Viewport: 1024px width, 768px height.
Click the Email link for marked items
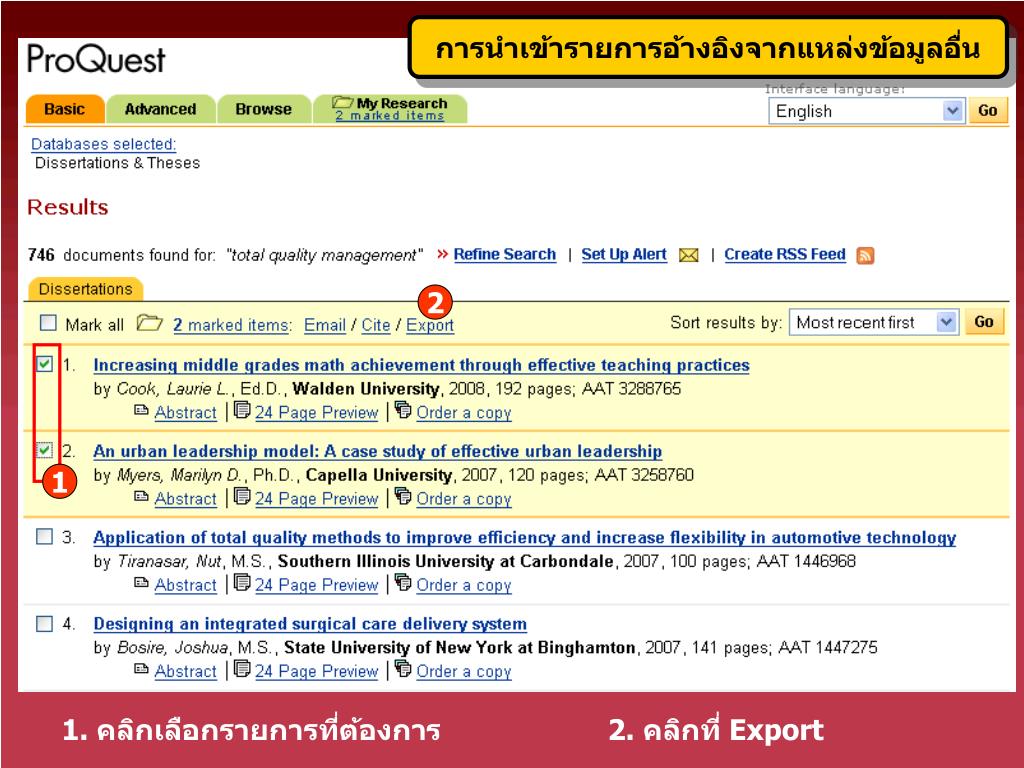[325, 325]
